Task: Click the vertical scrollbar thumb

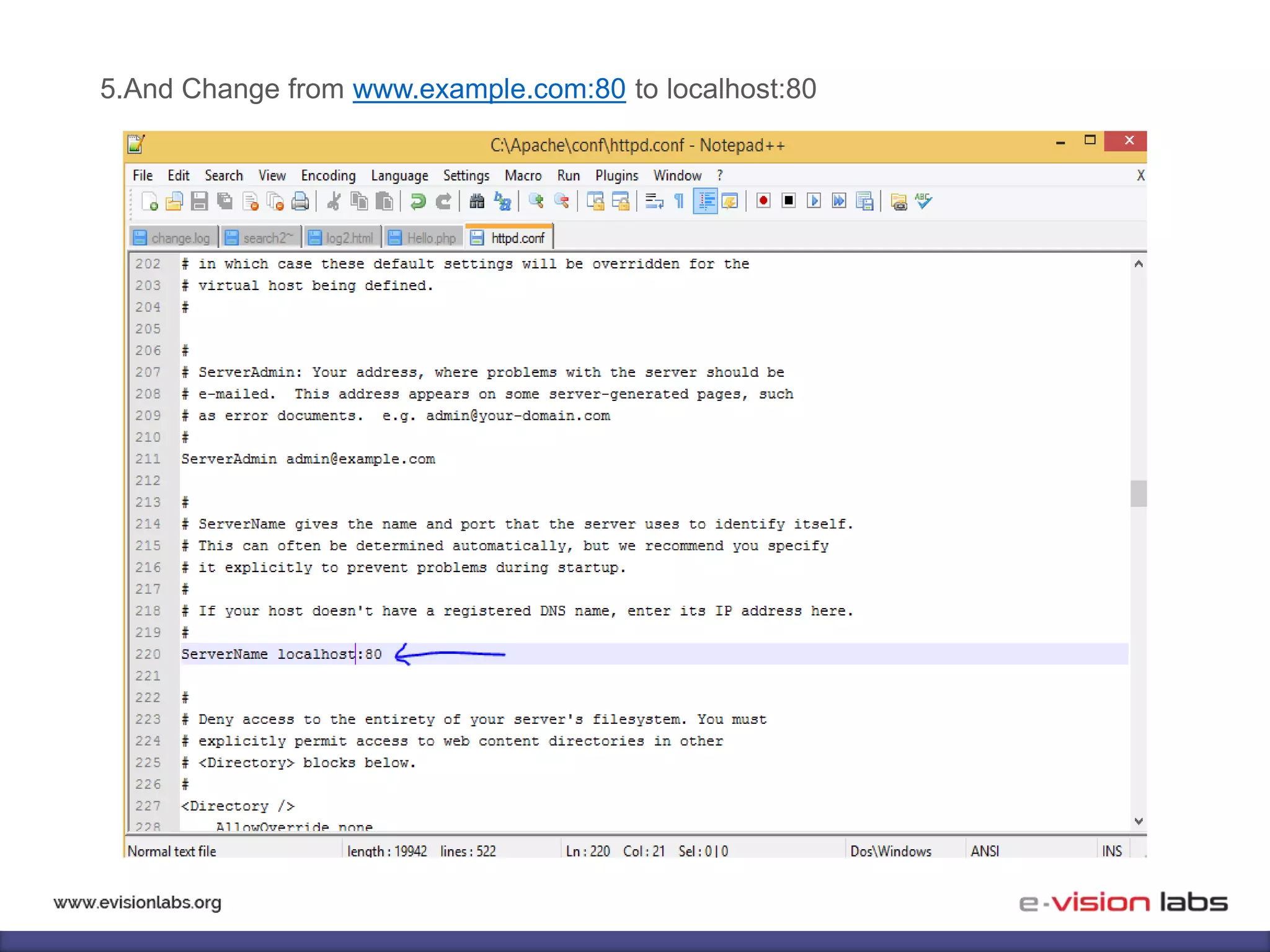Action: (1139, 493)
